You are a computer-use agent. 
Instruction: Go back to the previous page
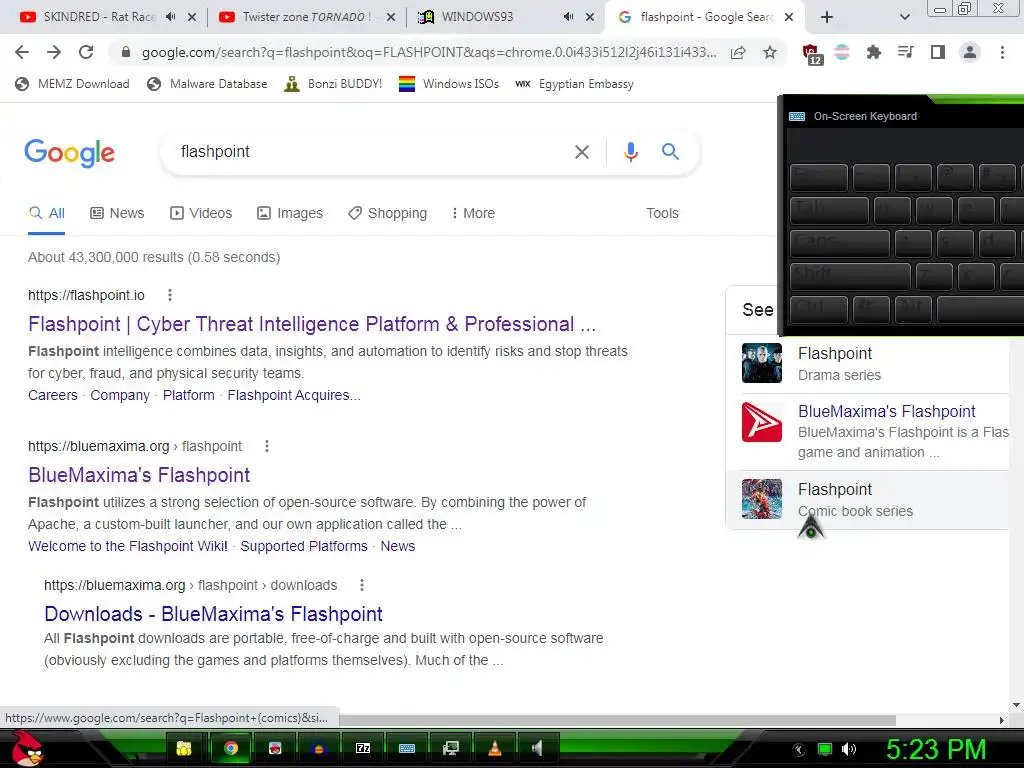click(x=22, y=52)
